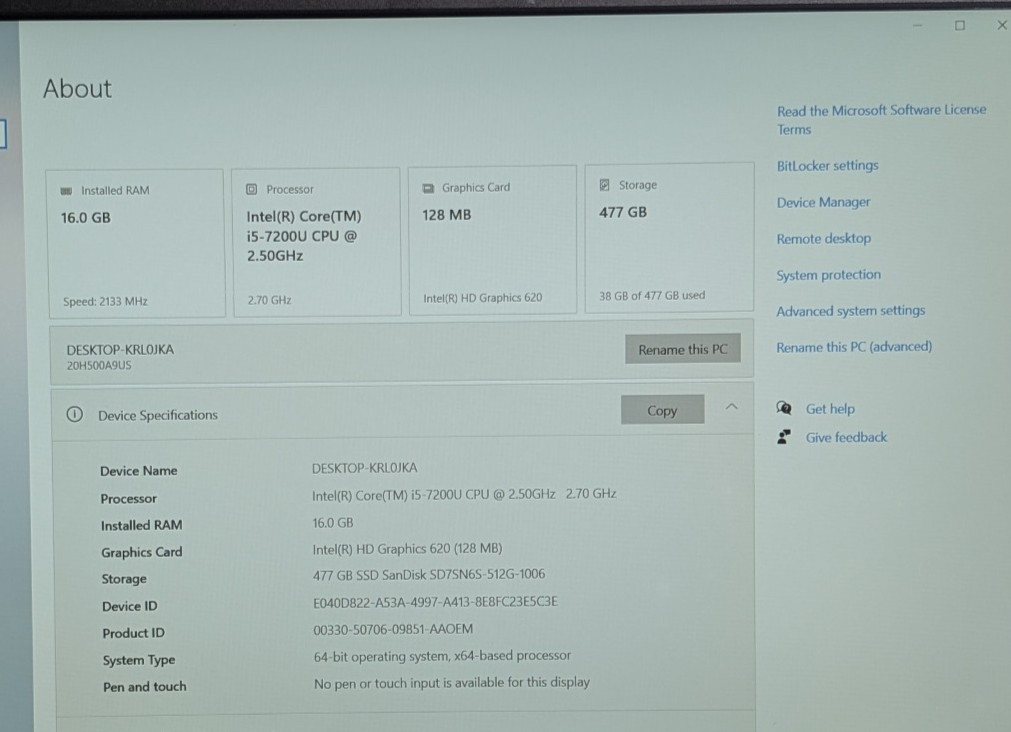Open Rename this PC (advanced) link
Viewport: 1011px width, 732px height.
coord(854,347)
